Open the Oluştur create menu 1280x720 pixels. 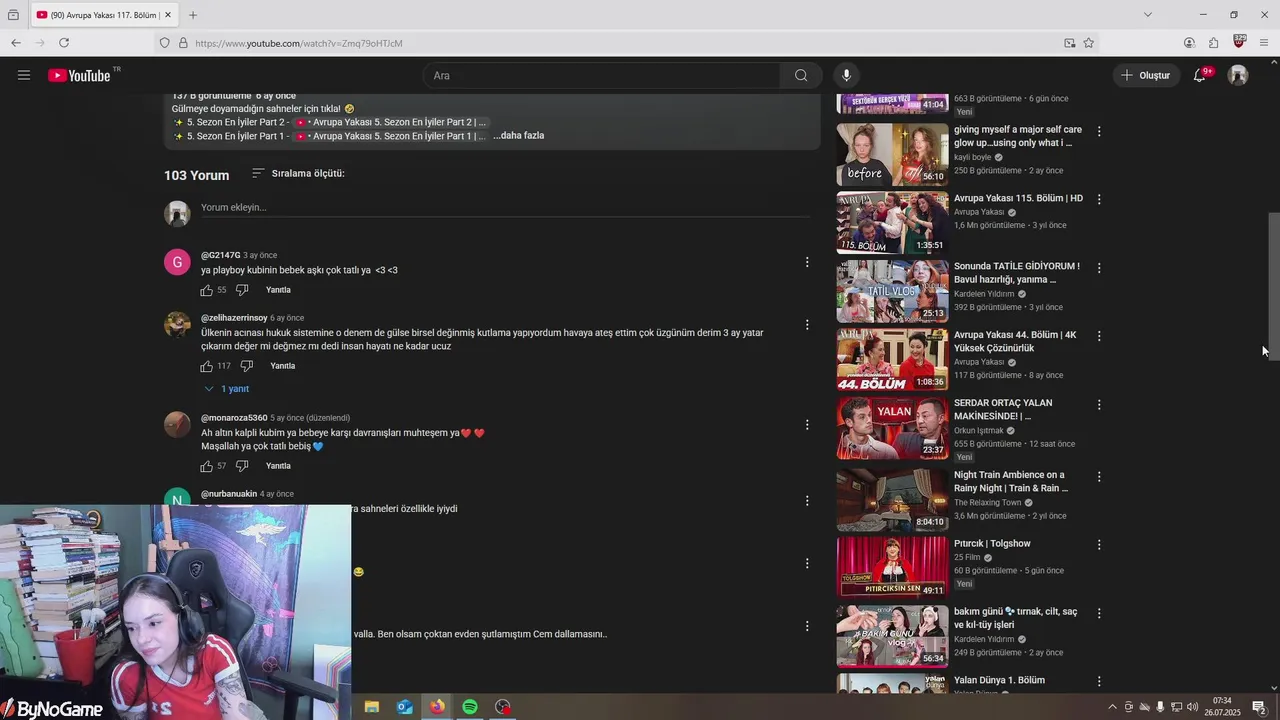1145,76
